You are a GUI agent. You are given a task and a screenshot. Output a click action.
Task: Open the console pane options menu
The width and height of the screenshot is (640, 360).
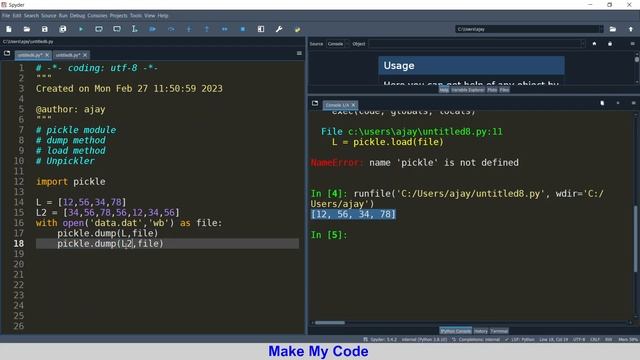633,103
